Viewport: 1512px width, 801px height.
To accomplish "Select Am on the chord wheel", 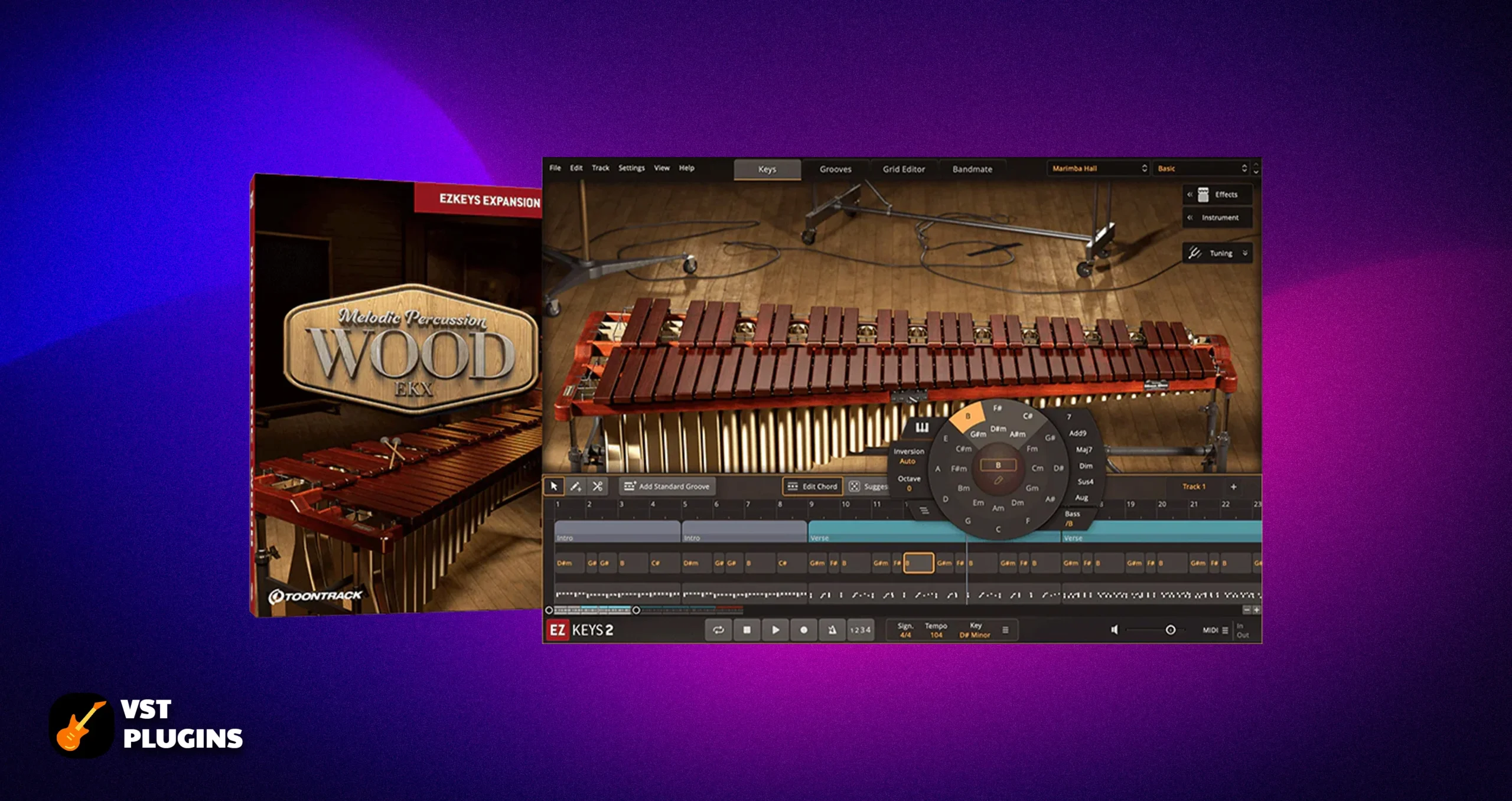I will (998, 508).
